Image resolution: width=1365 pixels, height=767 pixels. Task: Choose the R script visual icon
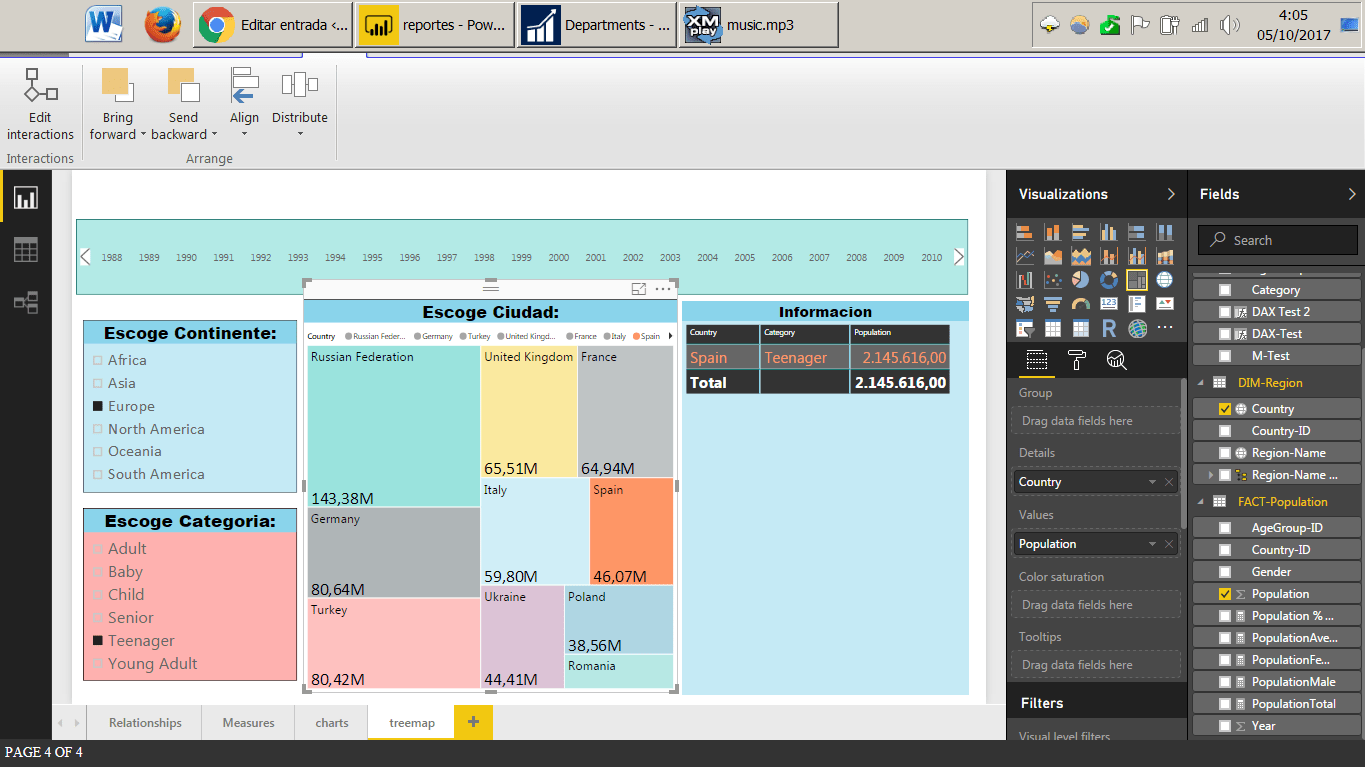pyautogui.click(x=1109, y=328)
